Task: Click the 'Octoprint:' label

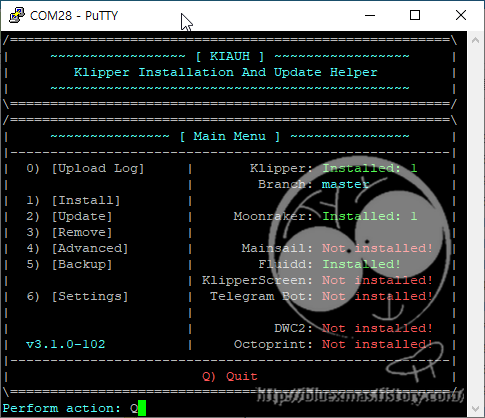Action: tap(273, 345)
